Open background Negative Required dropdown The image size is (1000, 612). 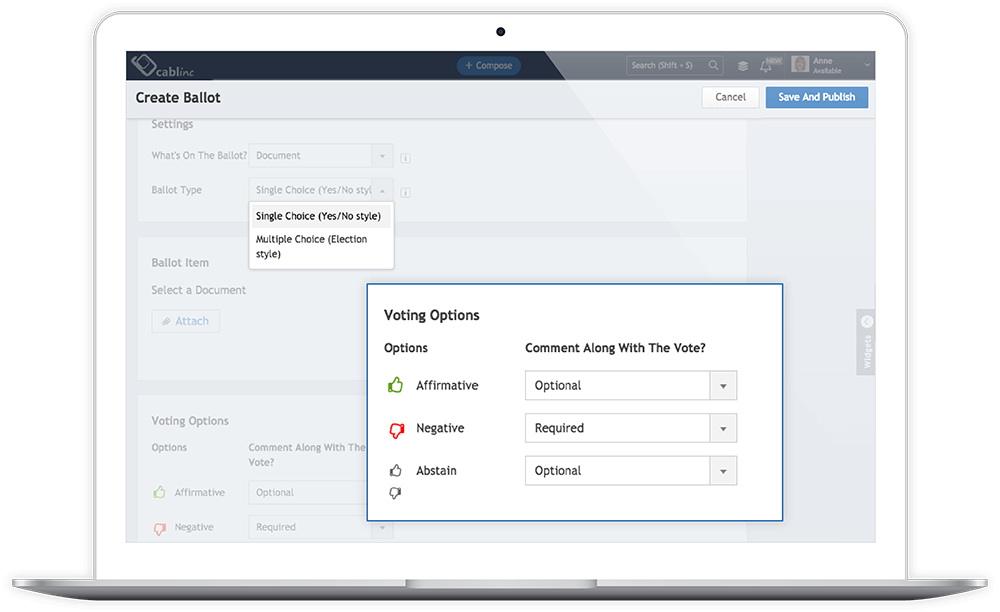[321, 527]
